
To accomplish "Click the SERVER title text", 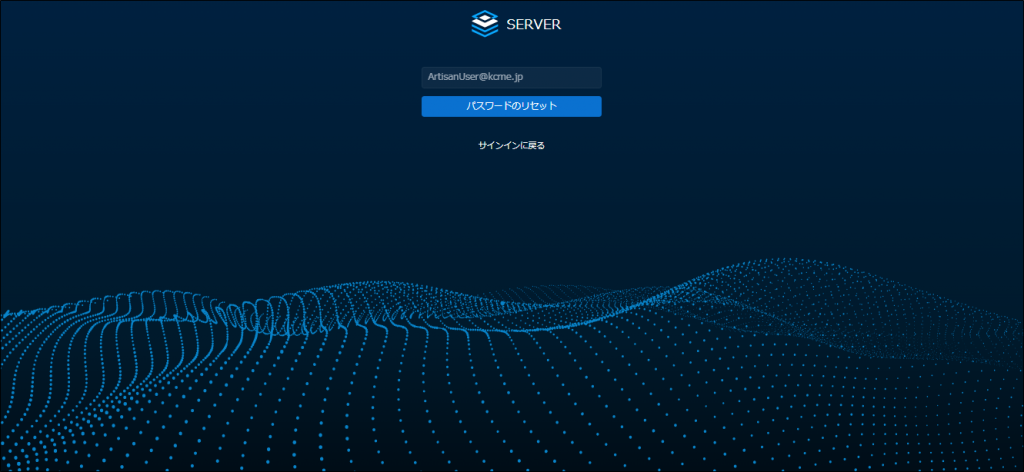I will tap(534, 25).
